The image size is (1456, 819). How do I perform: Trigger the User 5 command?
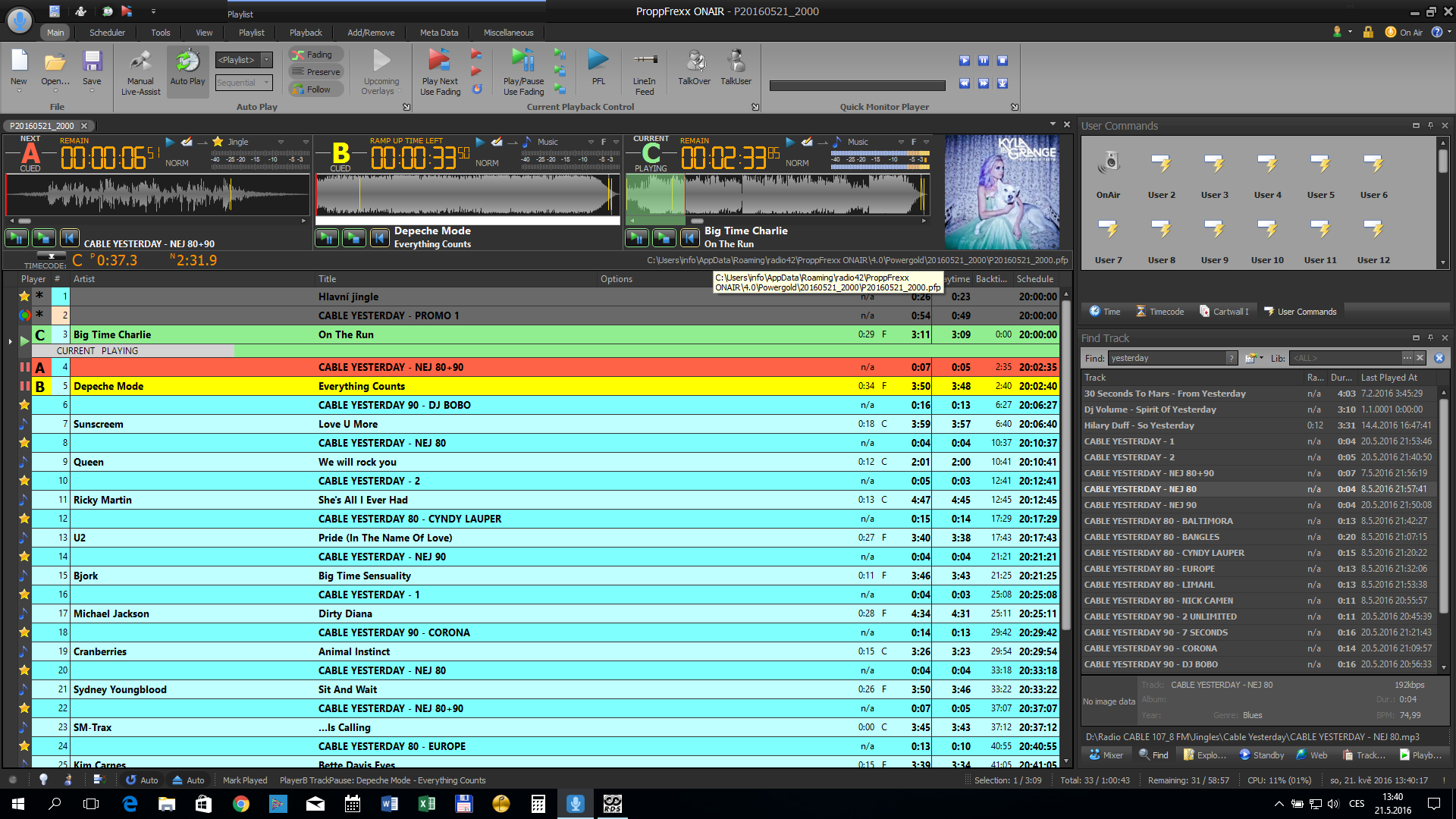(1320, 174)
